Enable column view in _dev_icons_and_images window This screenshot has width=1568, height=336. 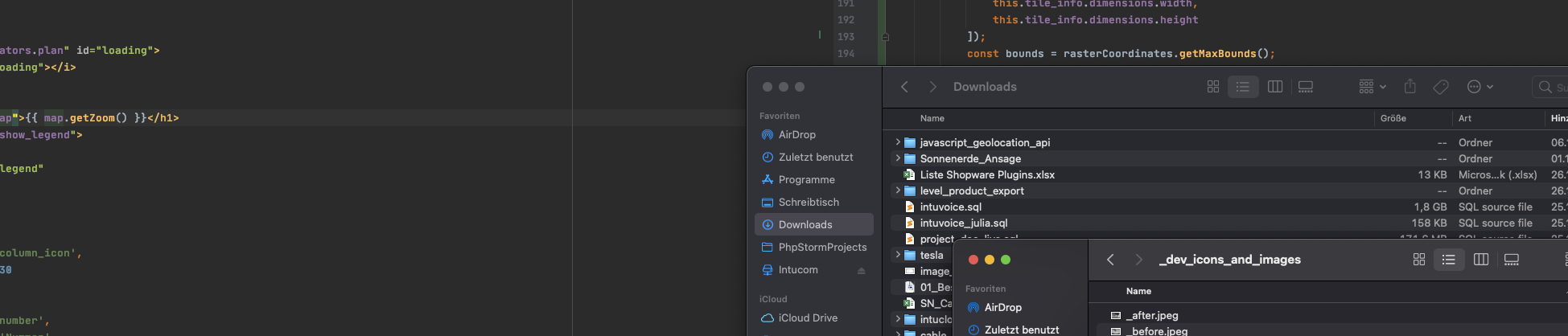pyautogui.click(x=1481, y=260)
